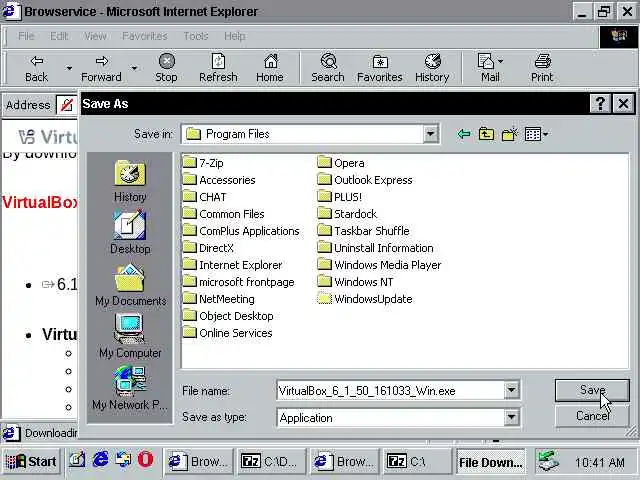The height and width of the screenshot is (480, 640).
Task: Open the Favorites menu
Action: tap(144, 36)
